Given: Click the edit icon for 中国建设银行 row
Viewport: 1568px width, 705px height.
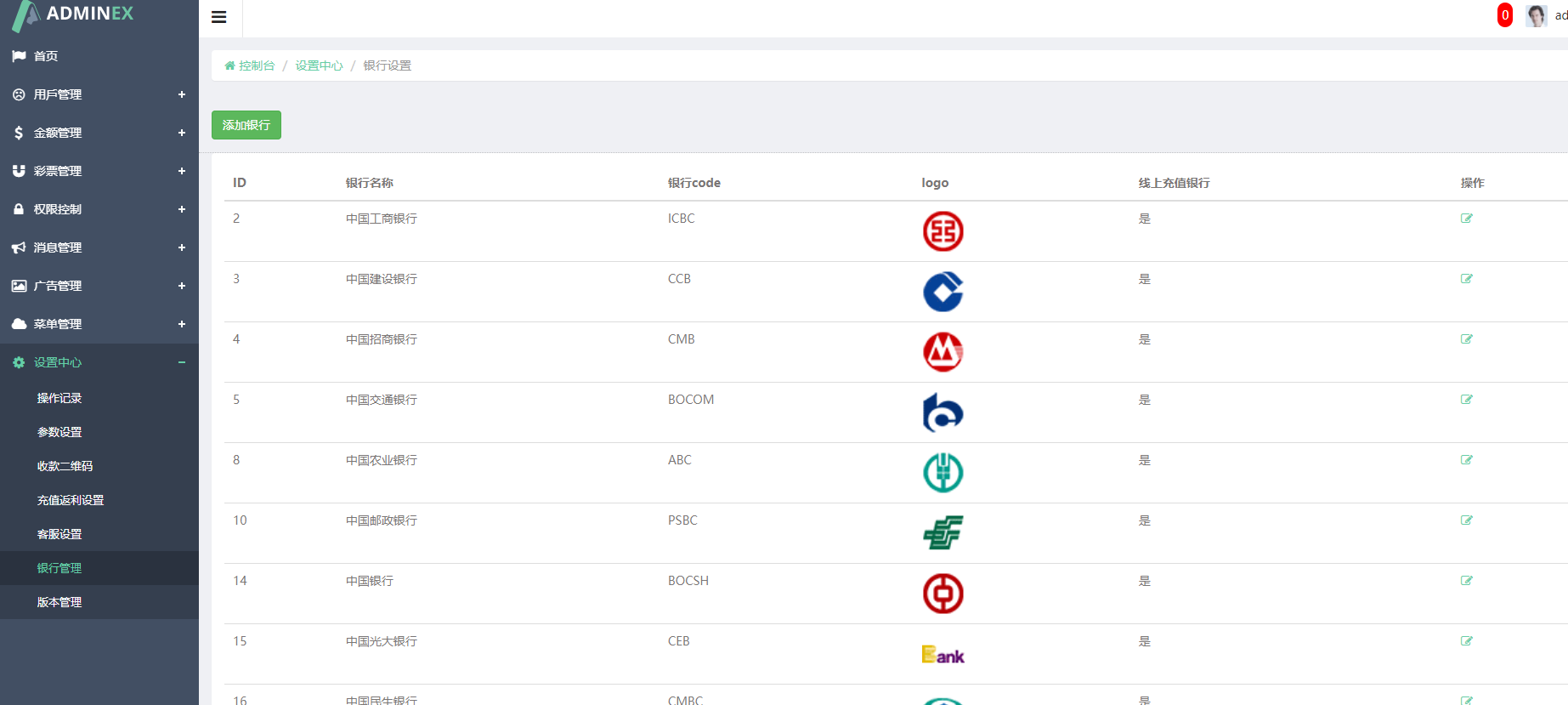Looking at the screenshot, I should pos(1466,279).
